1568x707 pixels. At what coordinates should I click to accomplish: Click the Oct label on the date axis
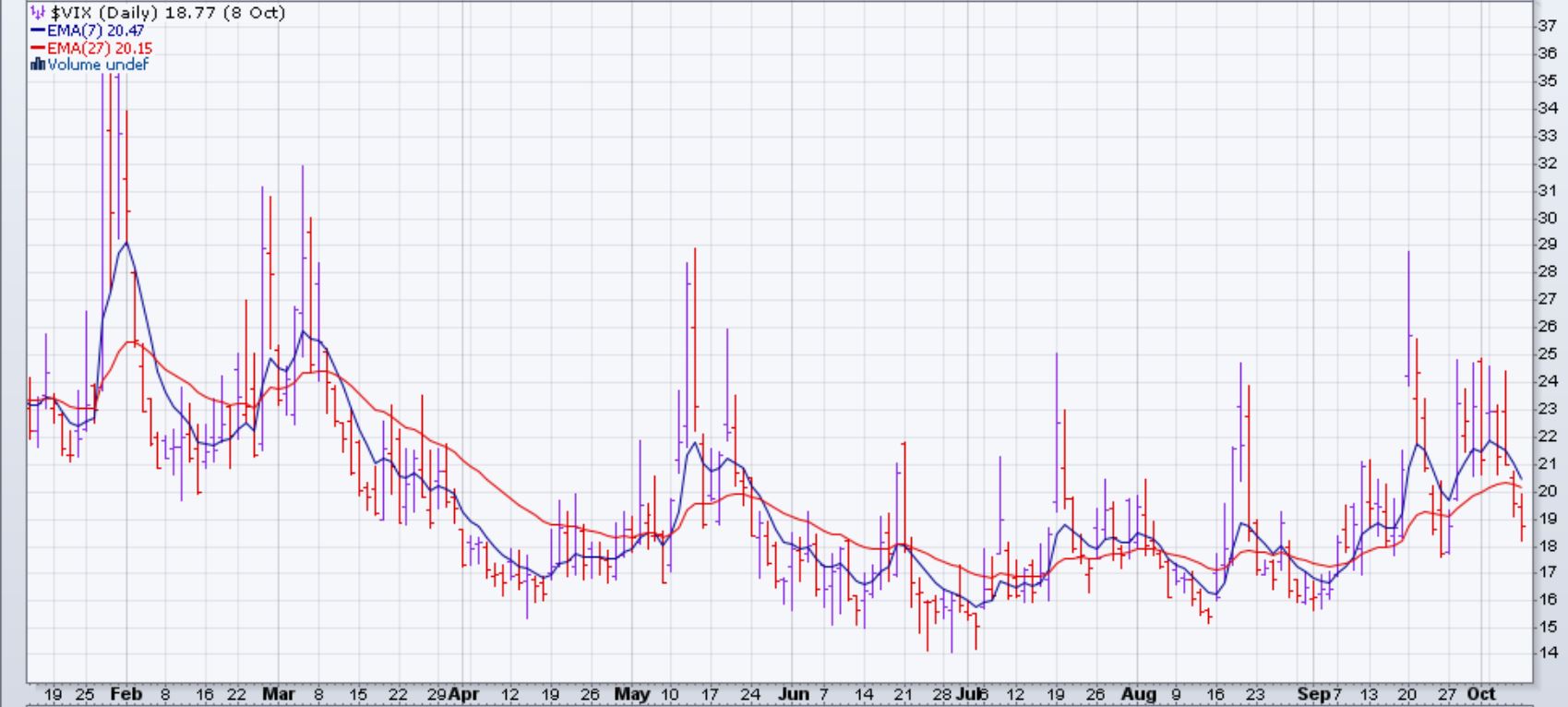coord(1481,694)
